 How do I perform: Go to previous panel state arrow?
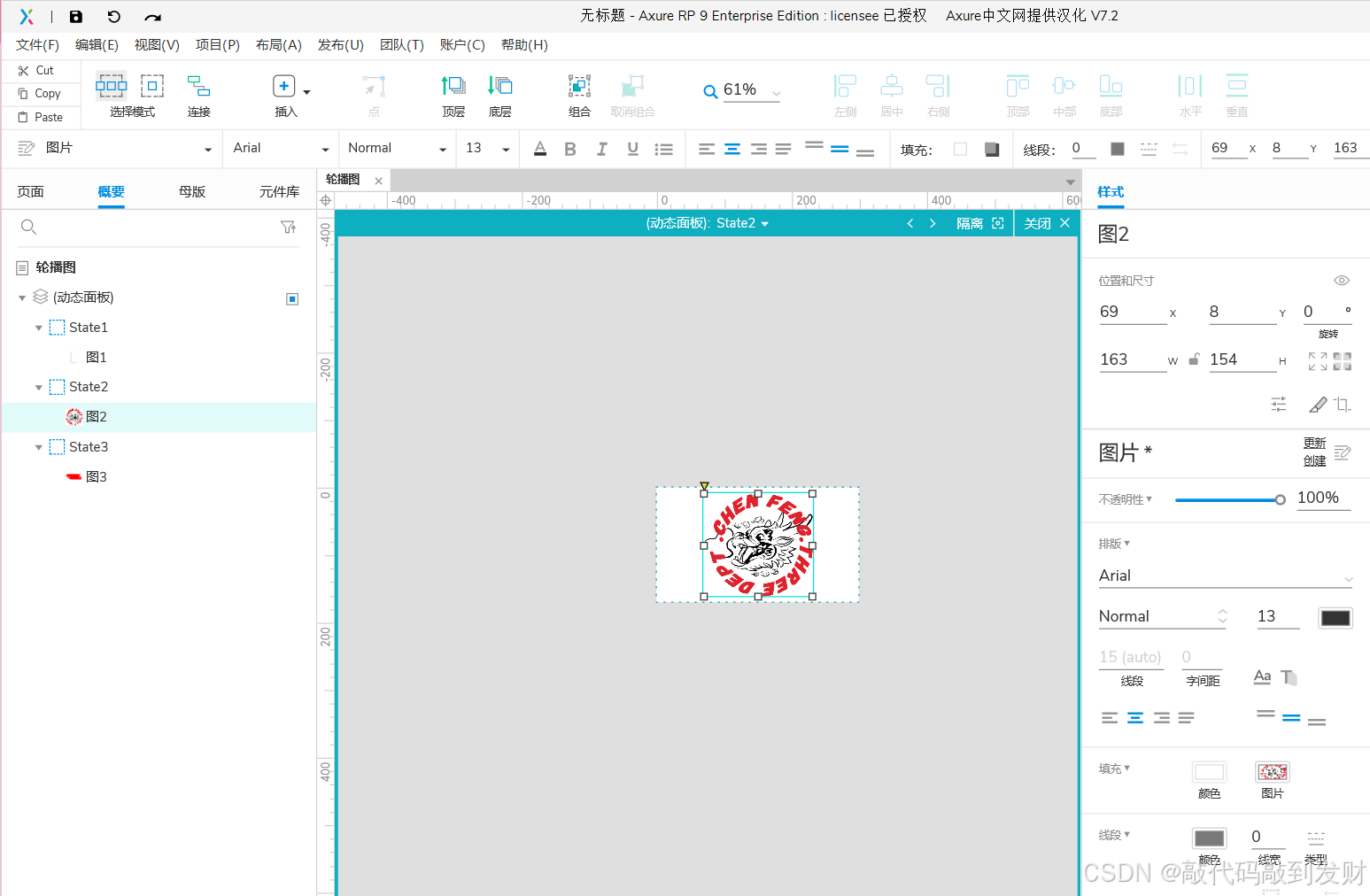point(909,223)
